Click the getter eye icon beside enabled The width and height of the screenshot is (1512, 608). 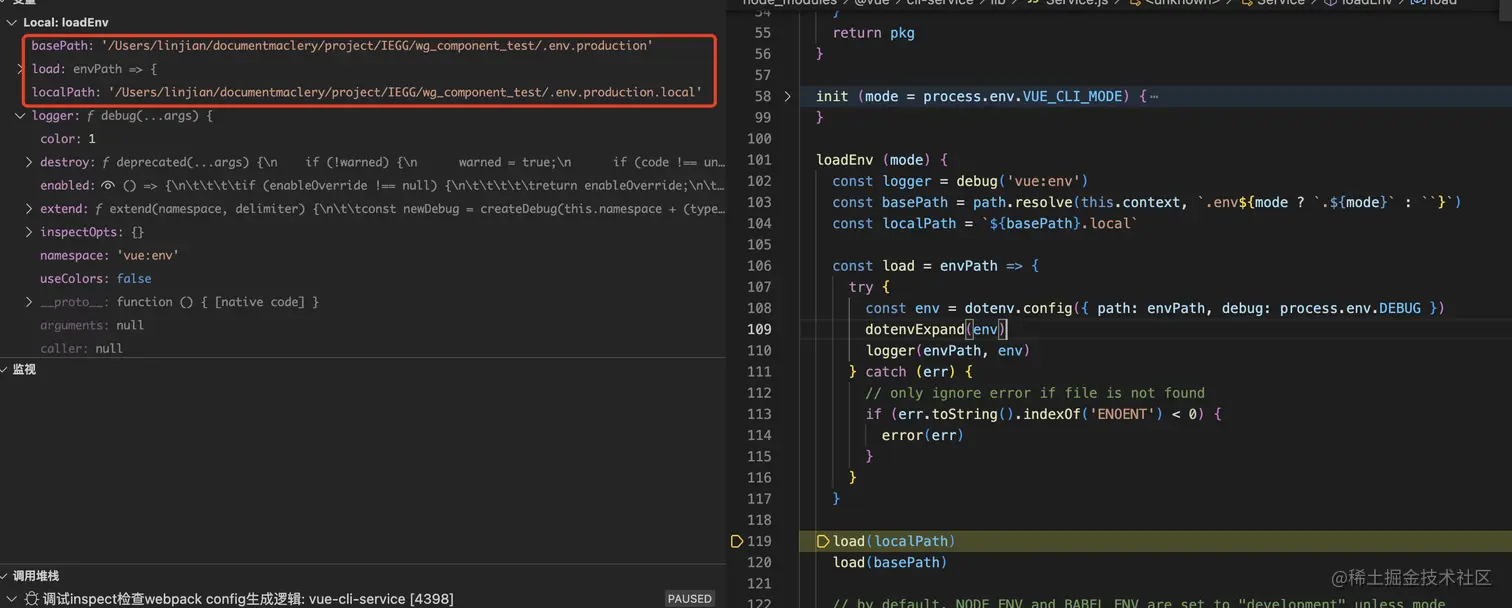point(108,186)
